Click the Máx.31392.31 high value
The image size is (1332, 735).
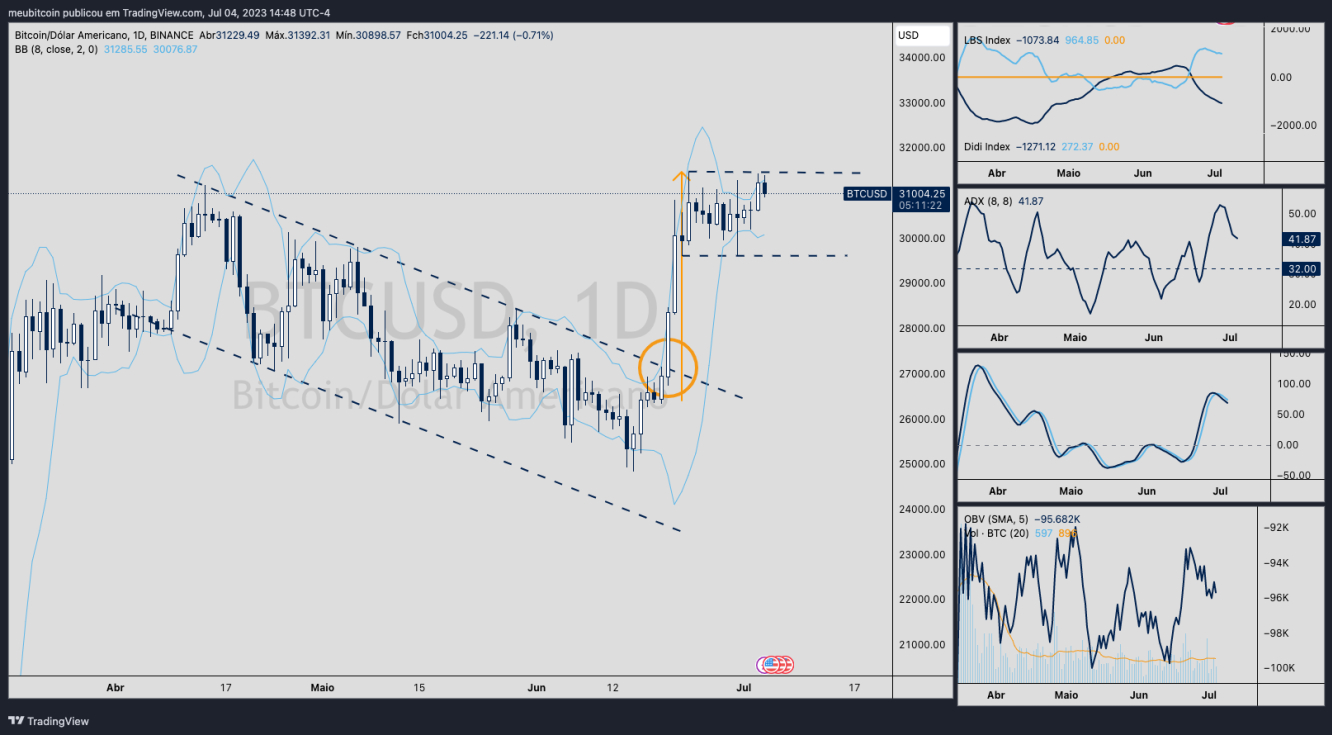(x=297, y=35)
